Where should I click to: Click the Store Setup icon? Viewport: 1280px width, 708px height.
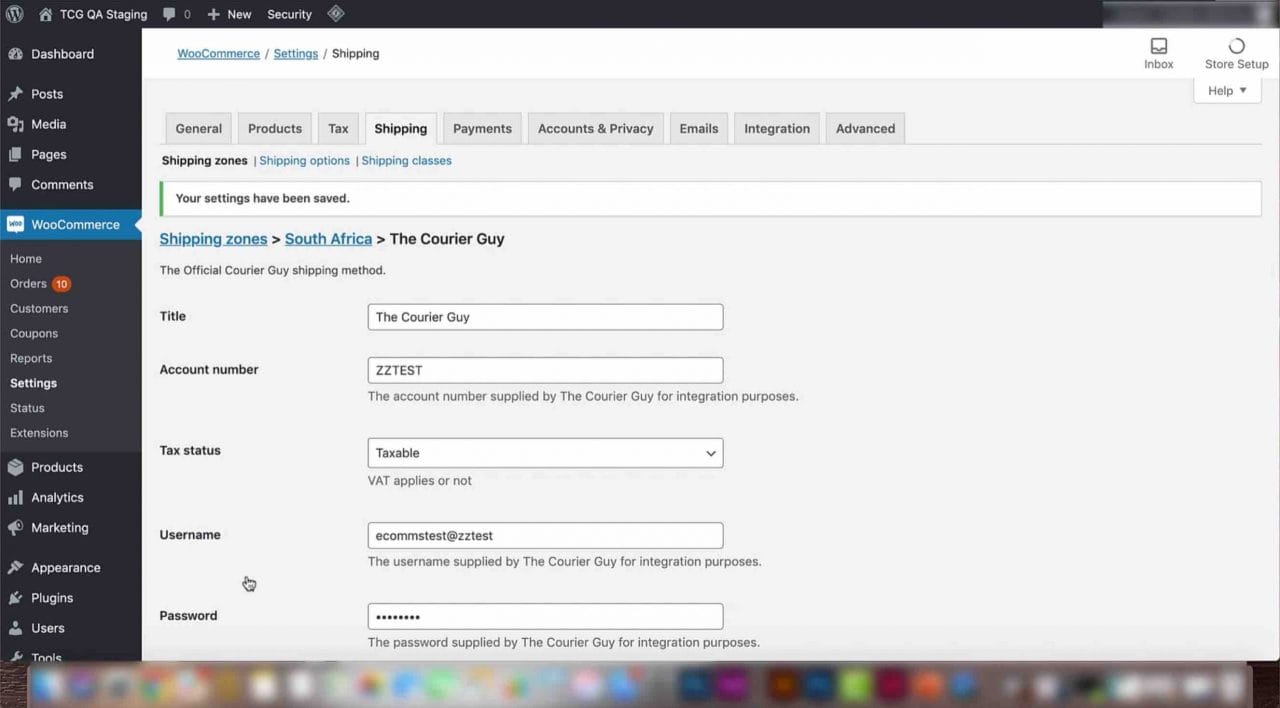(x=1236, y=45)
